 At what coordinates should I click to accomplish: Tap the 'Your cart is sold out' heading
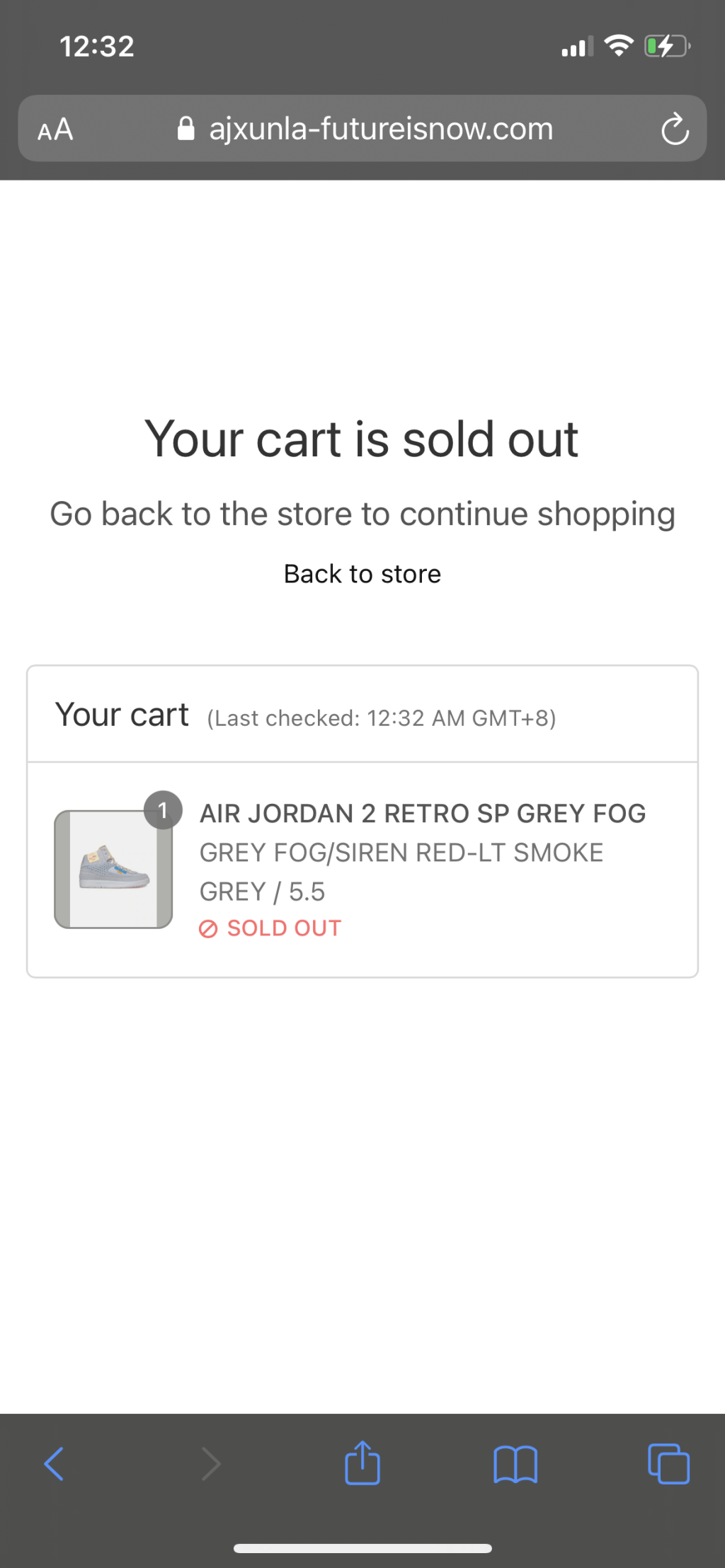(x=362, y=439)
